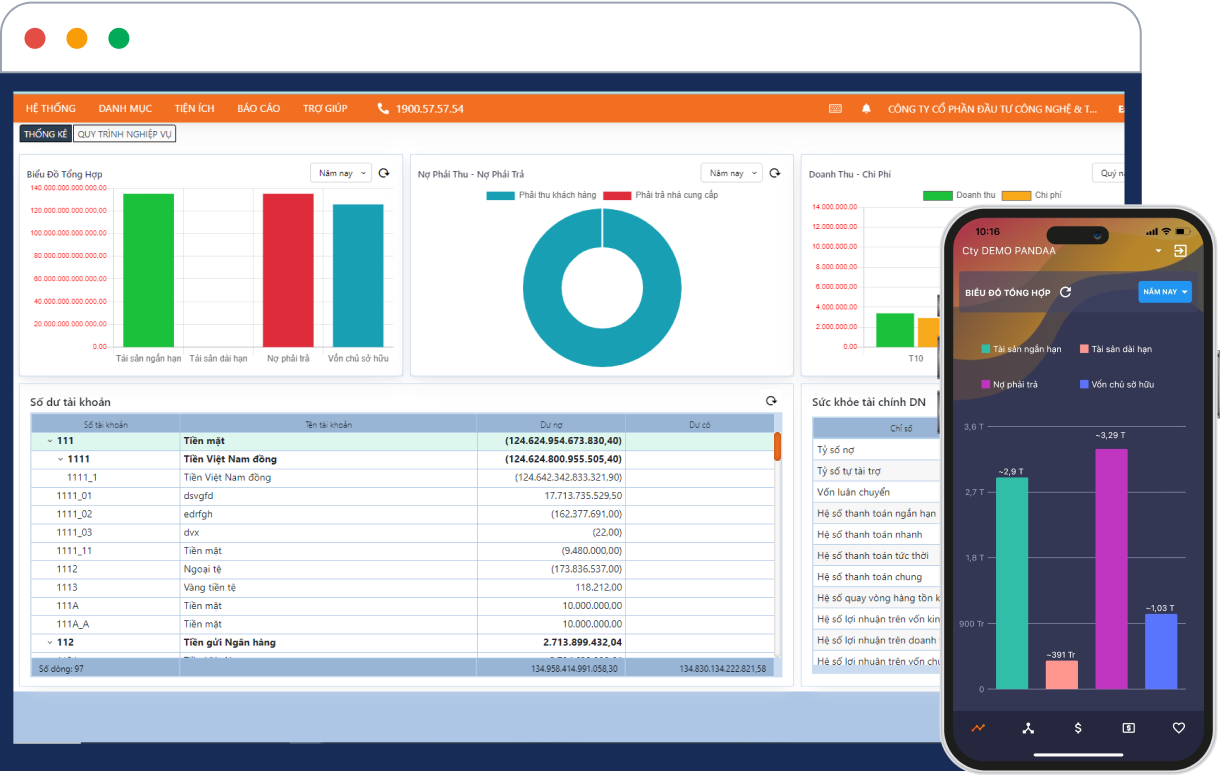Open the Năm nay dropdown in Biểu Đồ Tổng Hợp
This screenshot has width=1220, height=775.
click(x=341, y=173)
